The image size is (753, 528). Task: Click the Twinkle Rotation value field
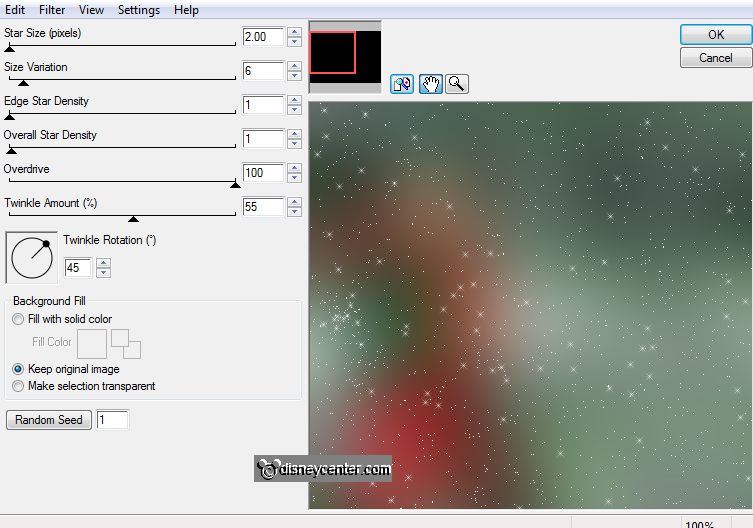coord(78,268)
